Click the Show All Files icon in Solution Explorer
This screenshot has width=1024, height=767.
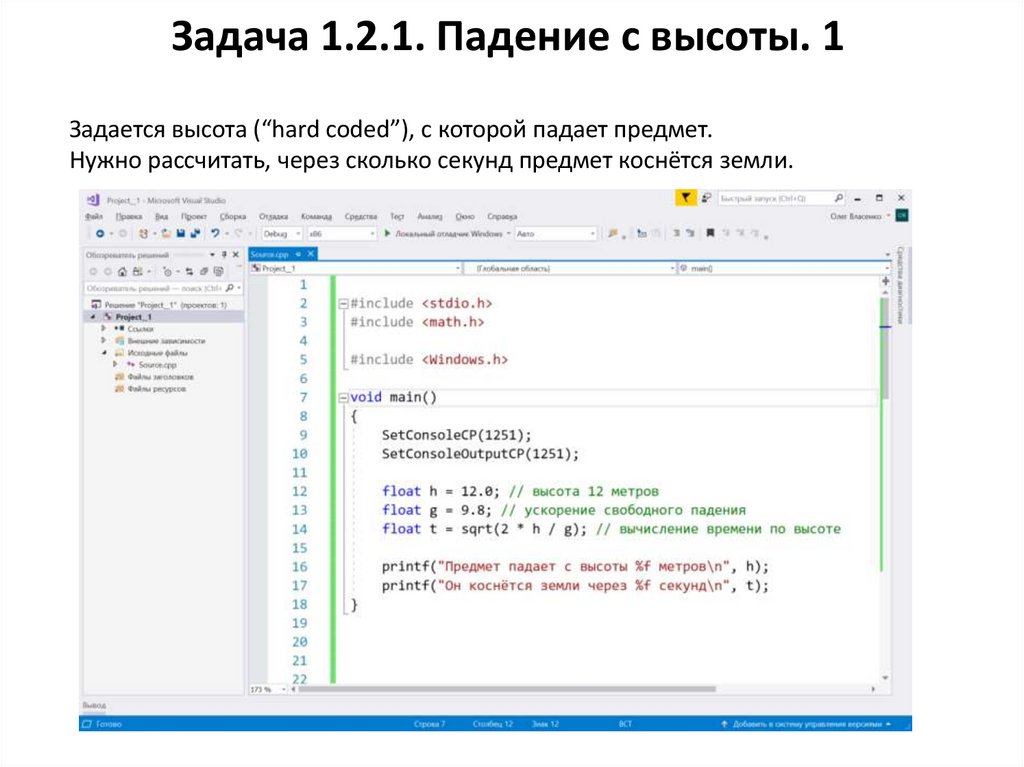218,271
